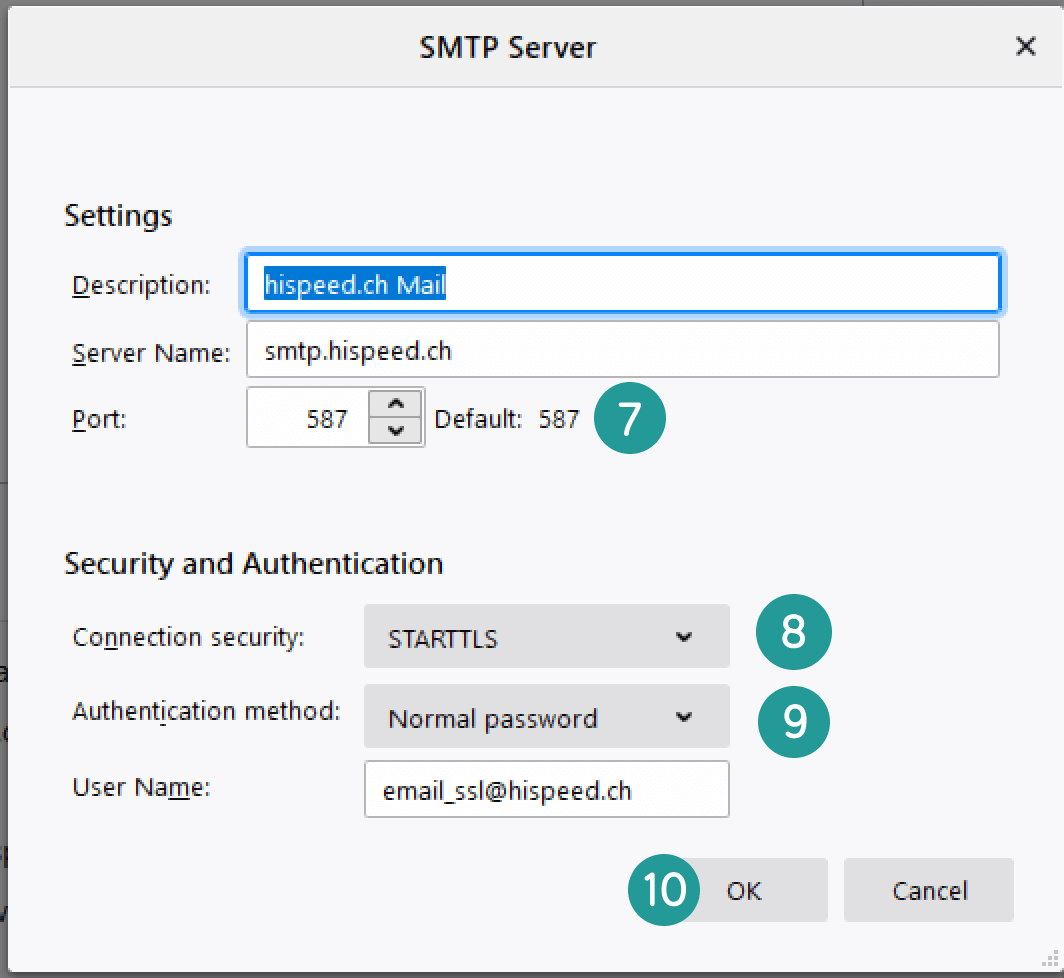Open the Connection security dropdown STARTTLS
The image size is (1064, 978).
(546, 637)
